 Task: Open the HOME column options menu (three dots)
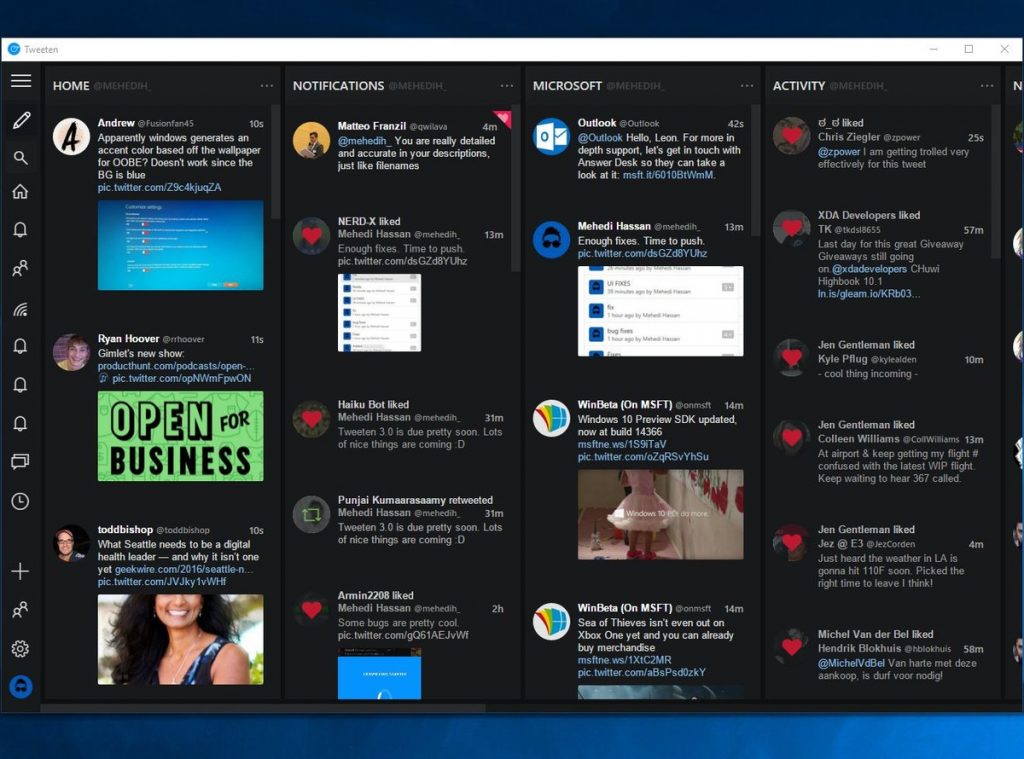pyautogui.click(x=266, y=86)
